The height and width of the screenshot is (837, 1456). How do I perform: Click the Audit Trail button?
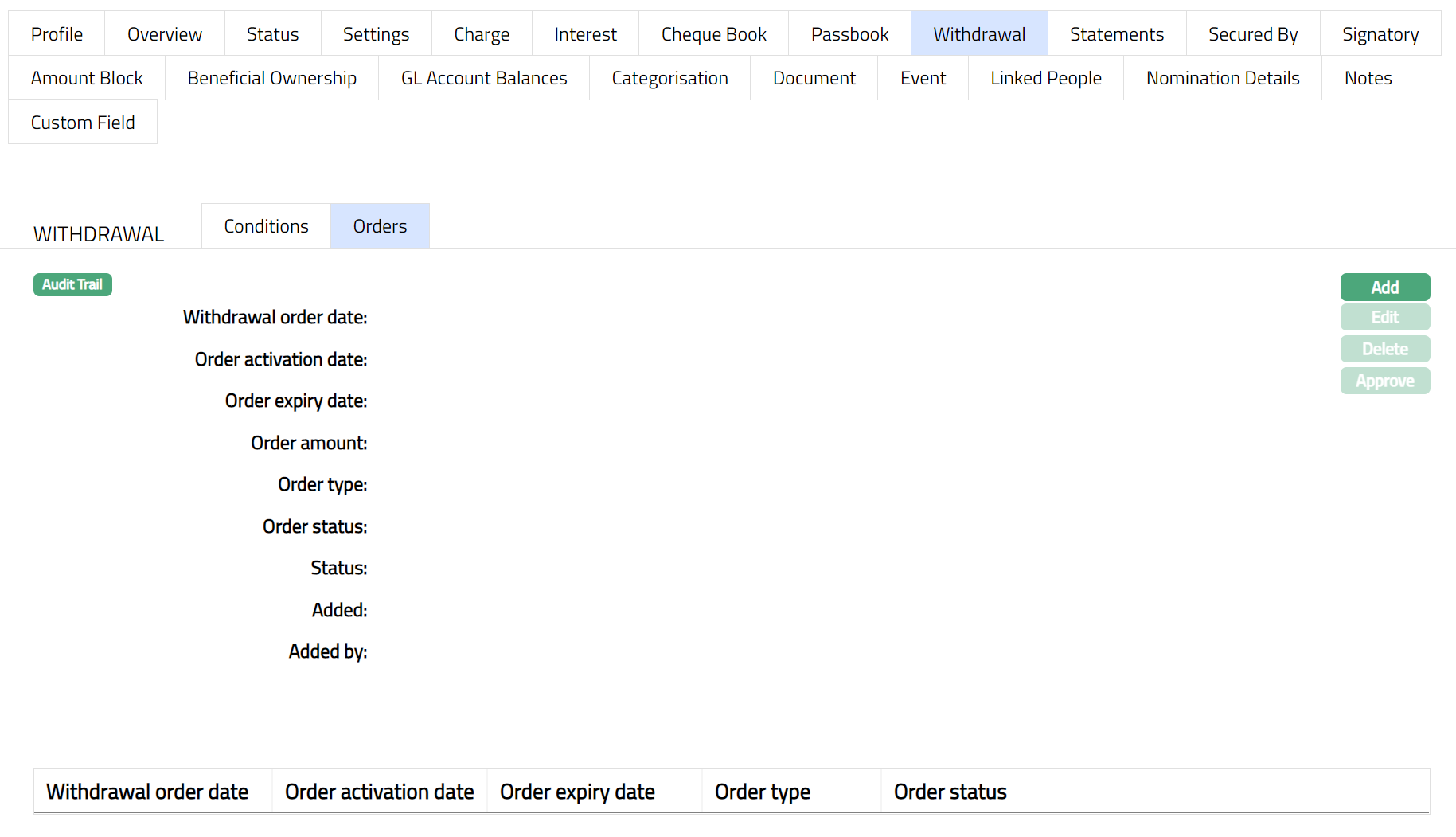pos(72,284)
